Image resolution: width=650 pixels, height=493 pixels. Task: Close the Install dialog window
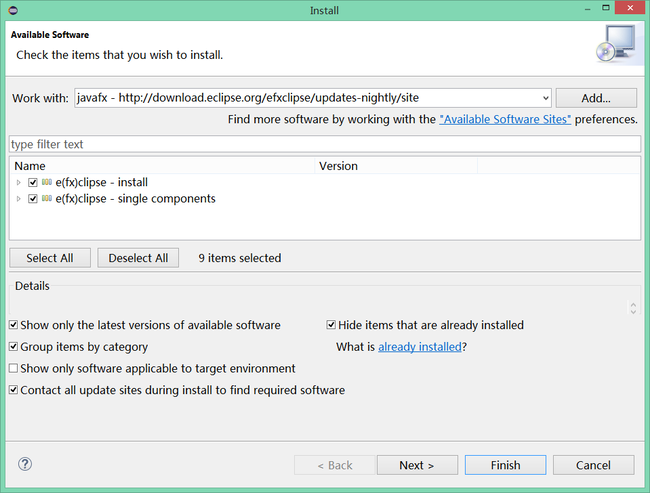point(630,8)
